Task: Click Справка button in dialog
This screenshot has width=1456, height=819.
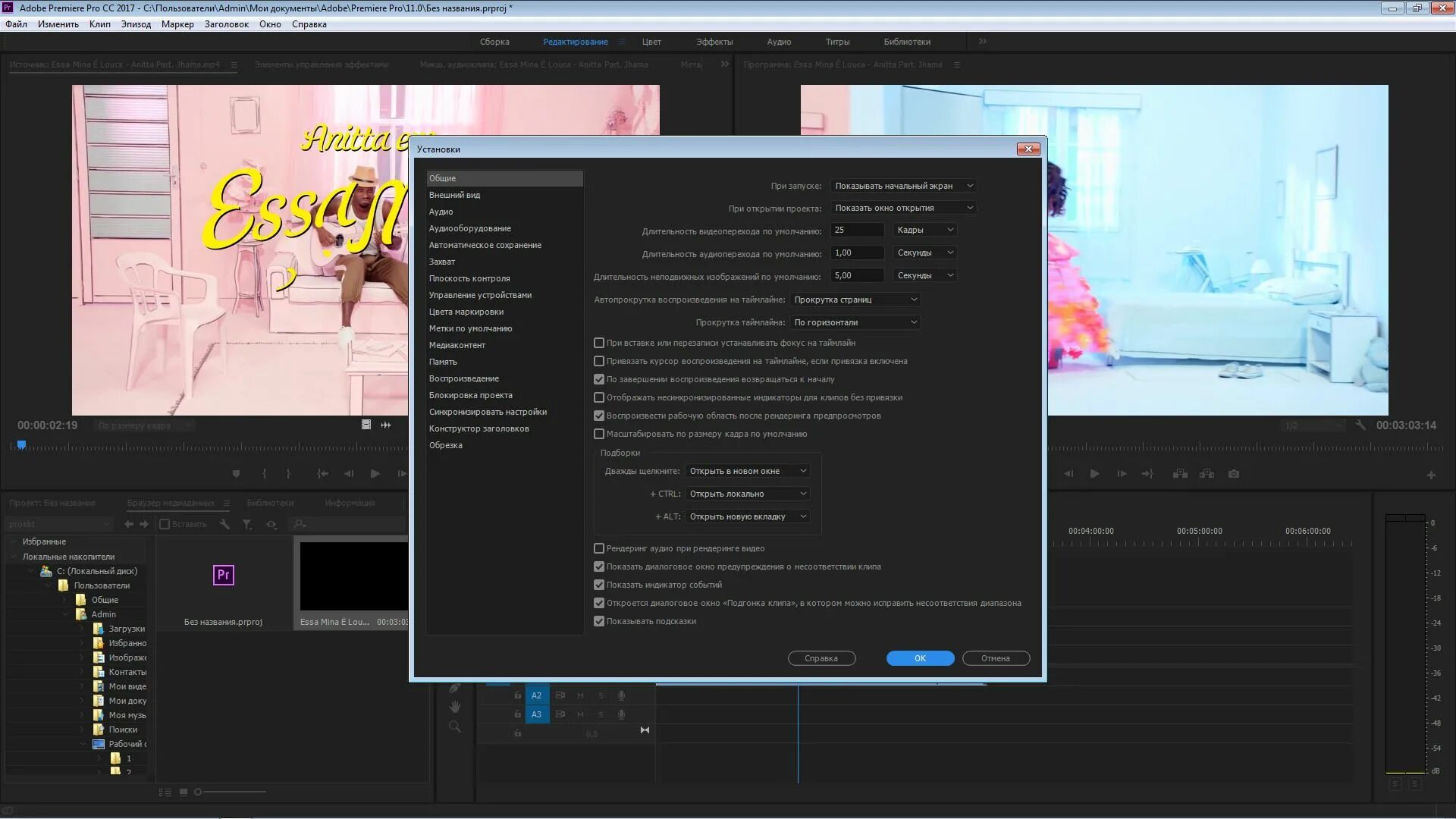Action: pos(821,658)
